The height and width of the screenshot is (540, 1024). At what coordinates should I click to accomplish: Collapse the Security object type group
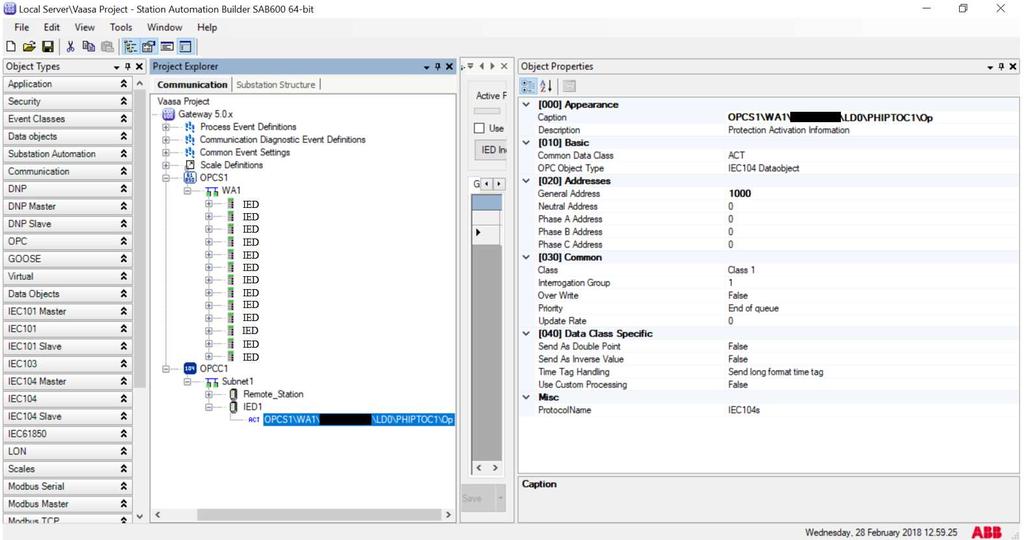[123, 102]
